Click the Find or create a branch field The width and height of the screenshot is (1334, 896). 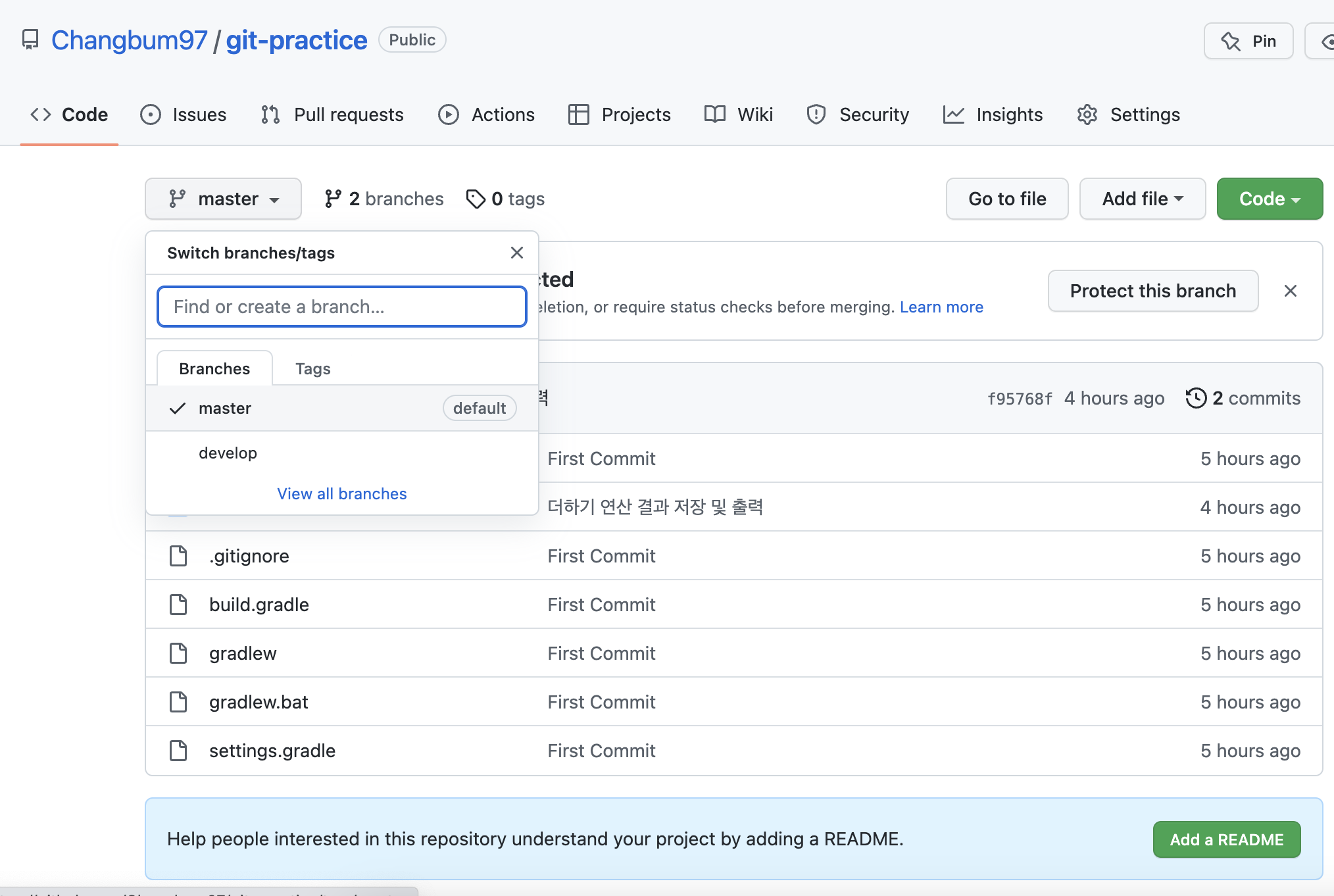pyautogui.click(x=341, y=307)
